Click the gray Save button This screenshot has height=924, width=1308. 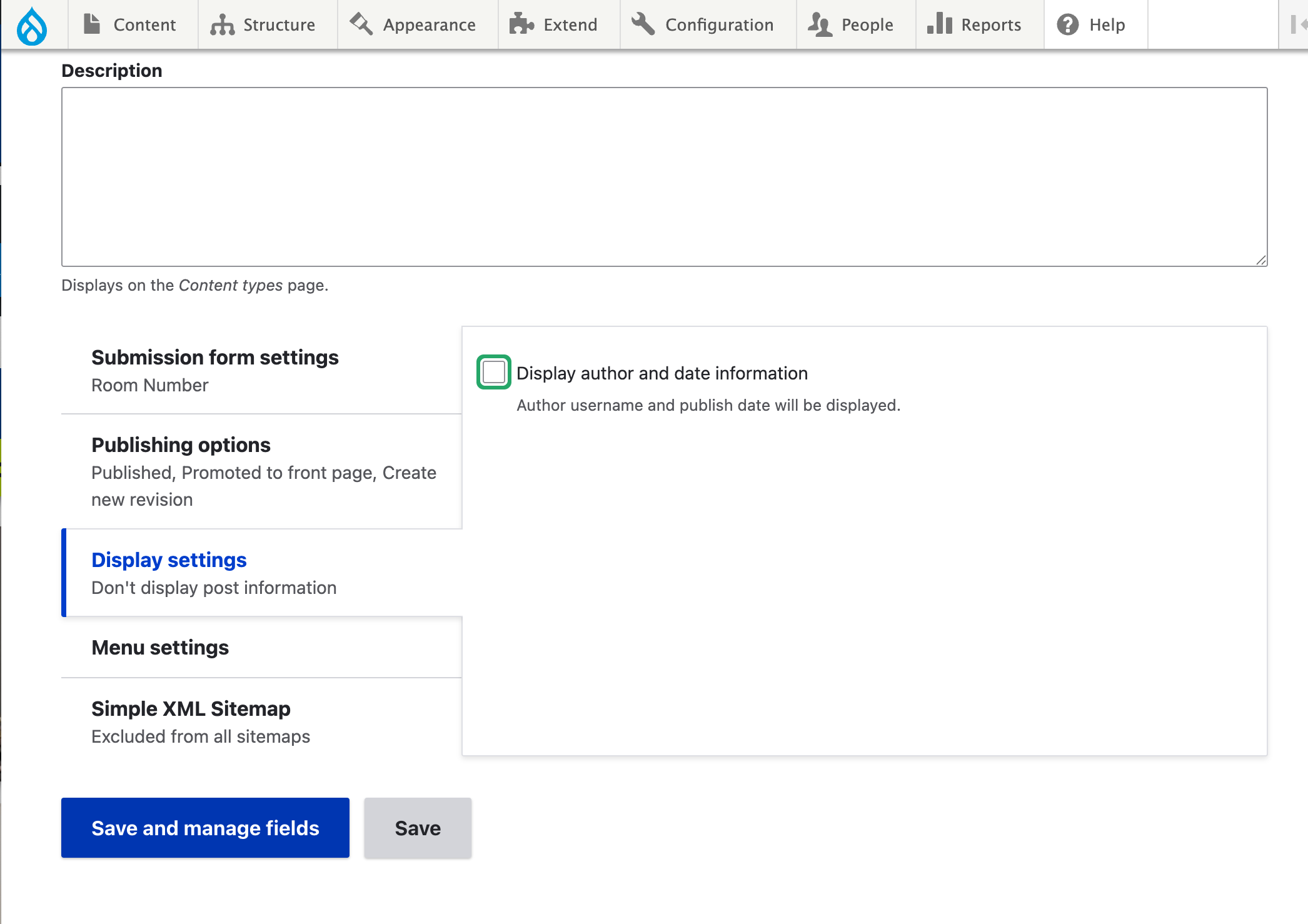pyautogui.click(x=418, y=828)
